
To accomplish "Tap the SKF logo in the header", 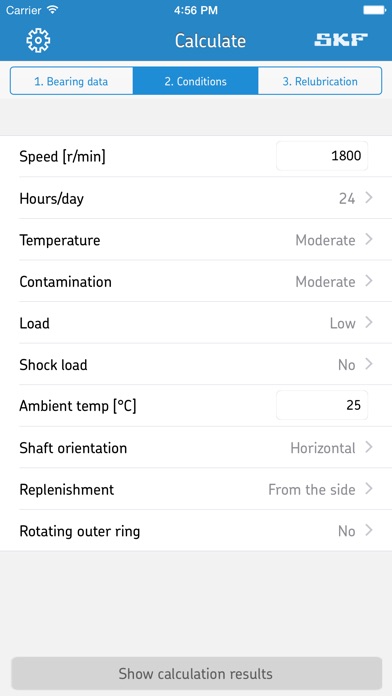I will tap(341, 40).
